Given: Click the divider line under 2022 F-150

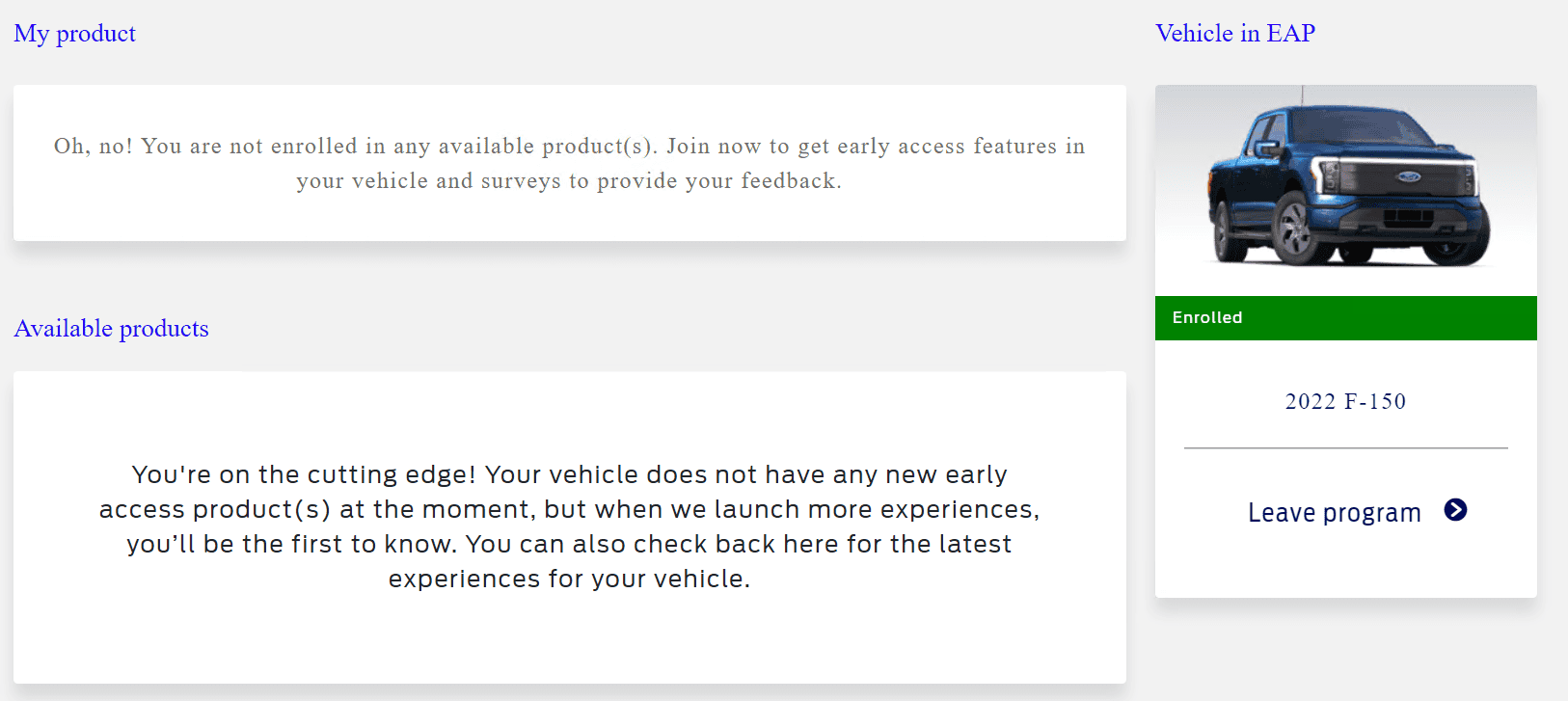Looking at the screenshot, I should 1344,447.
